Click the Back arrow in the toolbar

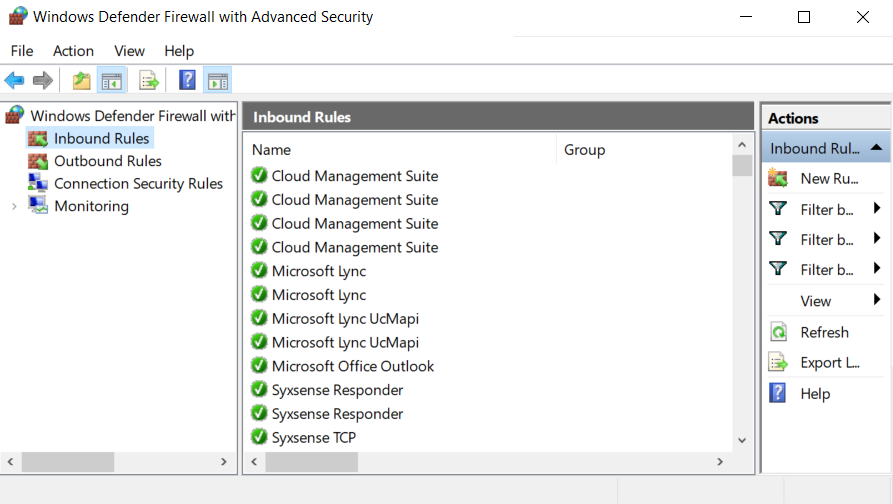click(x=14, y=80)
